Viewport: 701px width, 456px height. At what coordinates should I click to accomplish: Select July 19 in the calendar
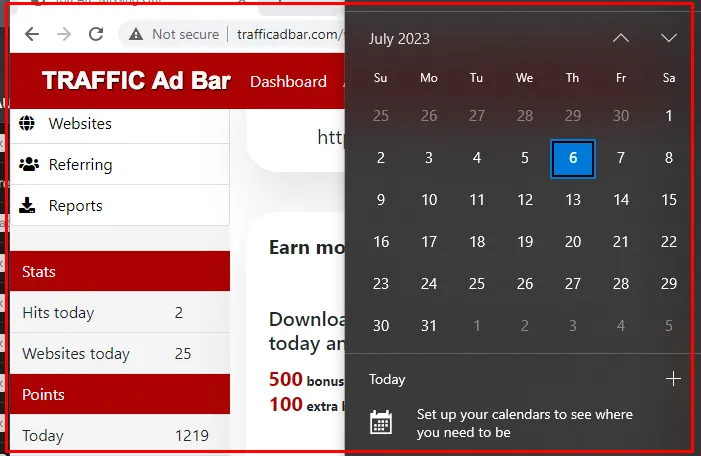[525, 242]
